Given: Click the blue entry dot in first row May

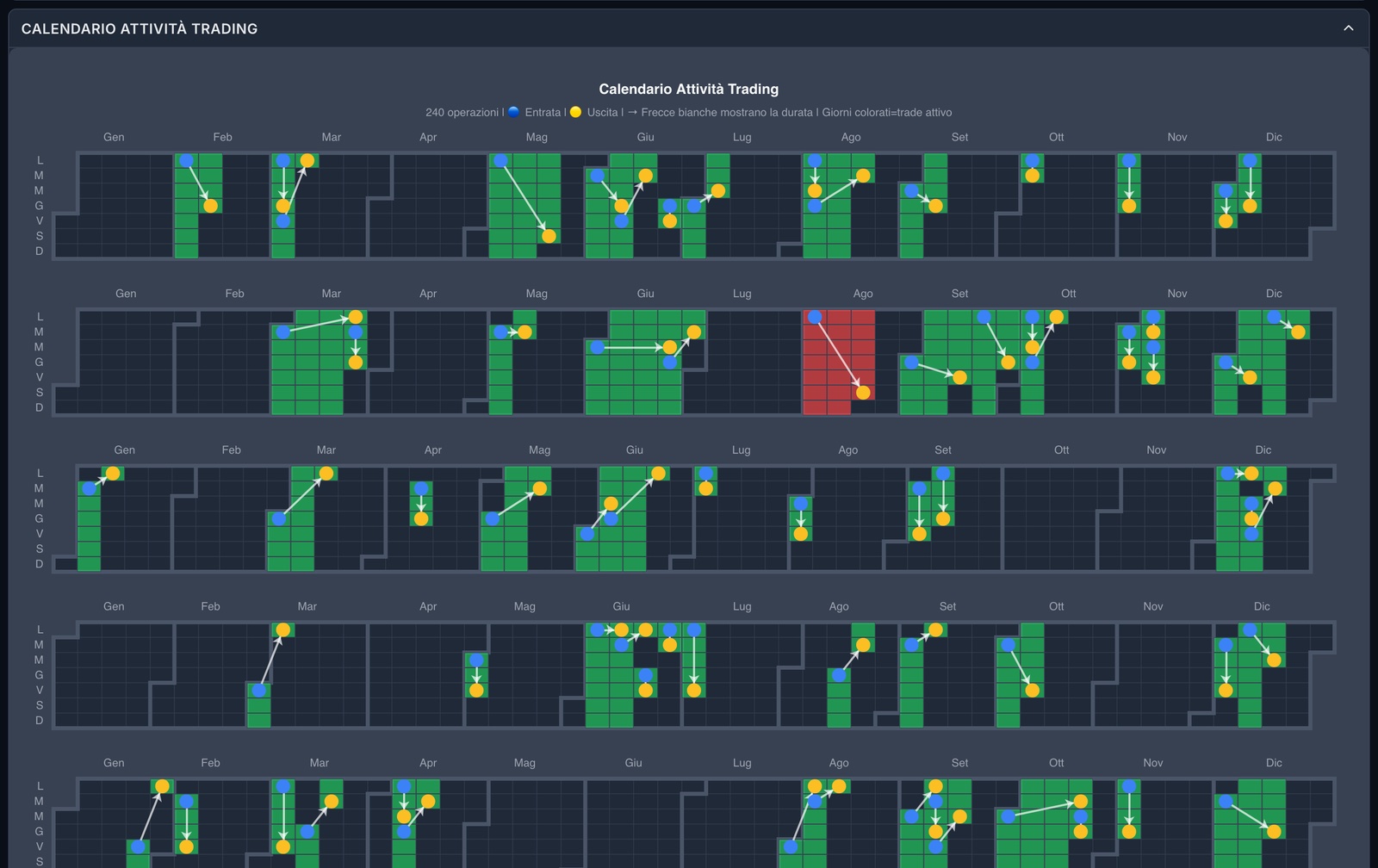Looking at the screenshot, I should pyautogui.click(x=500, y=160).
